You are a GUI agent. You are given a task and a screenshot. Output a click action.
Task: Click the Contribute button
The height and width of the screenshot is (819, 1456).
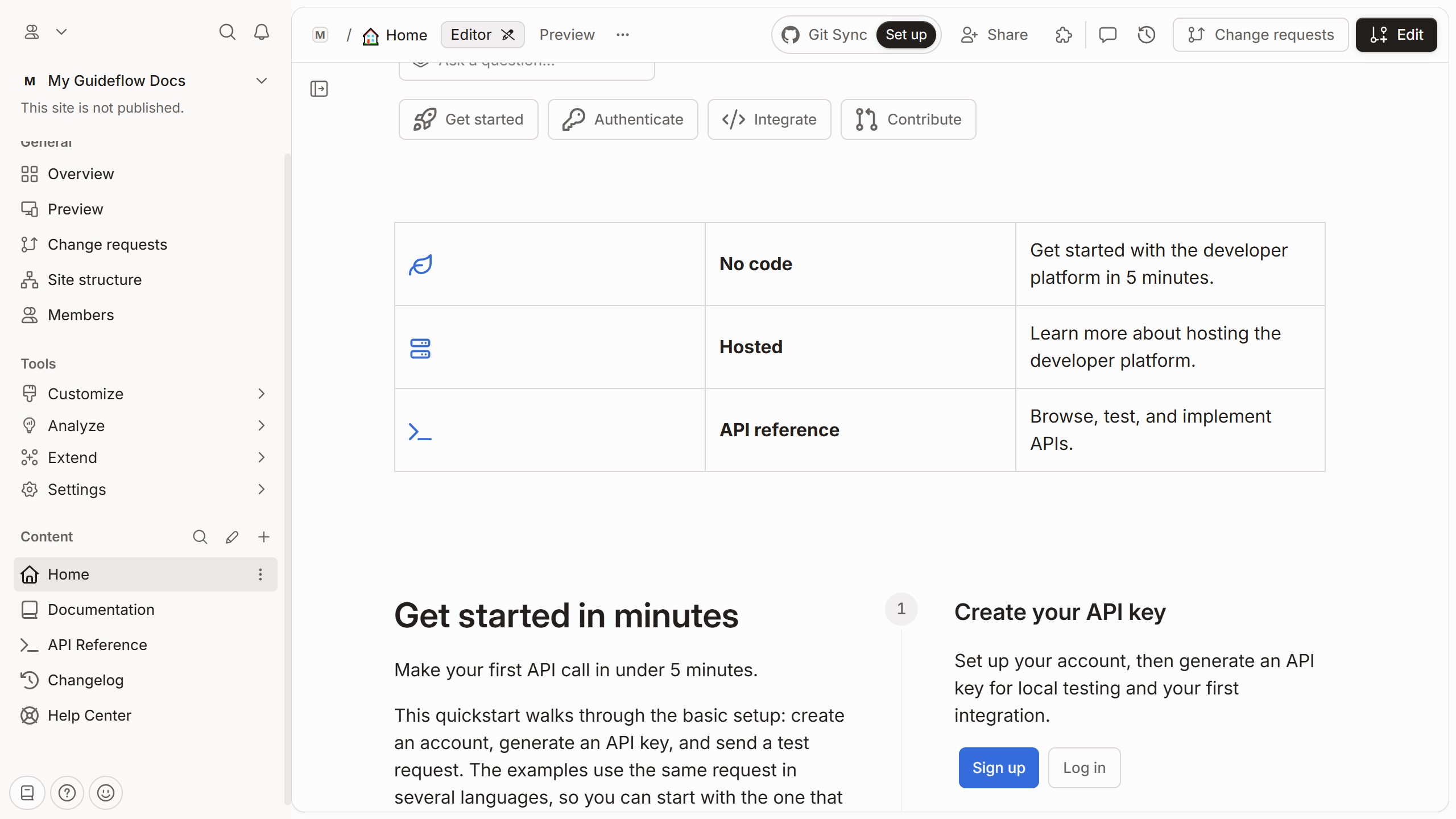(908, 119)
